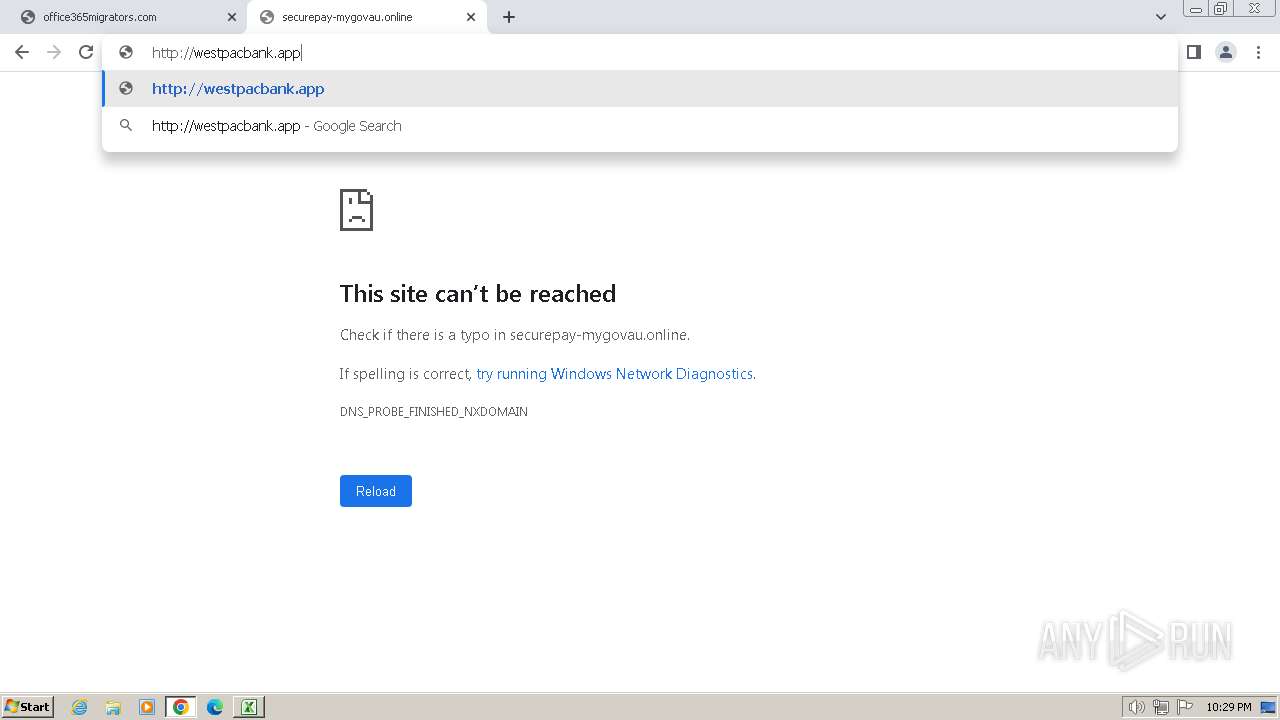Image resolution: width=1280 pixels, height=720 pixels.
Task: Click Show desktop icon beside clock
Action: pyautogui.click(x=1268, y=707)
